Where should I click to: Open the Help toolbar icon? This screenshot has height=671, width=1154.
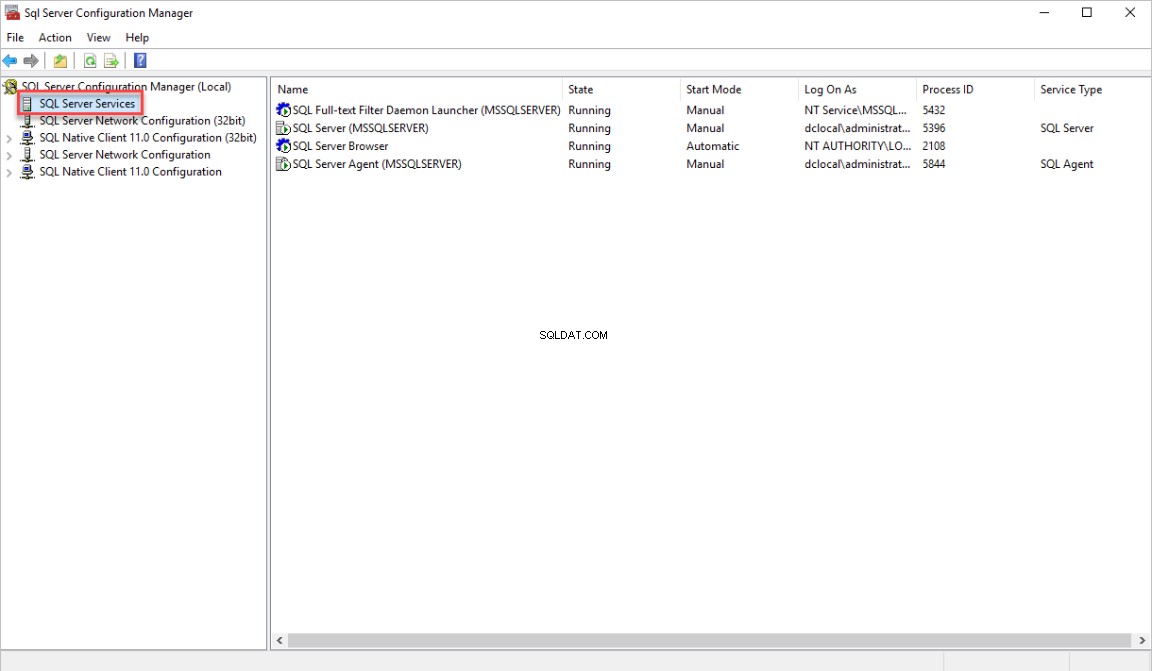tap(140, 61)
